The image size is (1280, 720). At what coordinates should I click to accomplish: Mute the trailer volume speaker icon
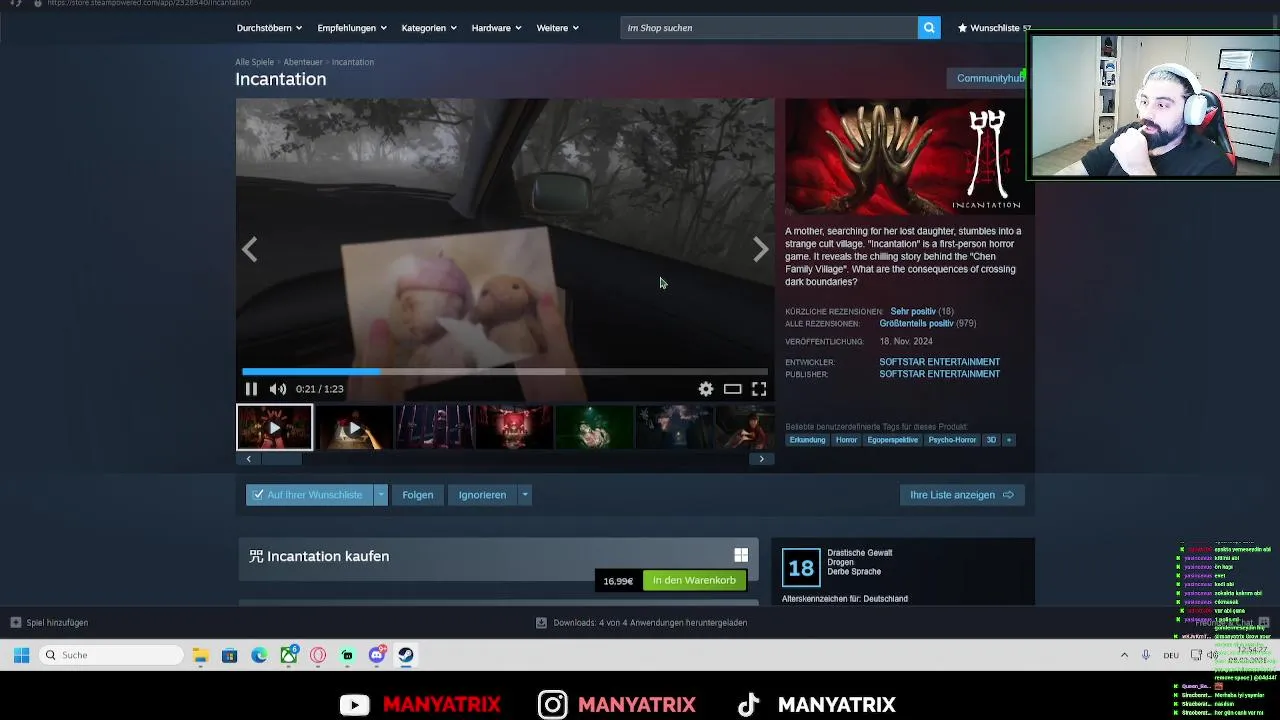click(x=278, y=389)
